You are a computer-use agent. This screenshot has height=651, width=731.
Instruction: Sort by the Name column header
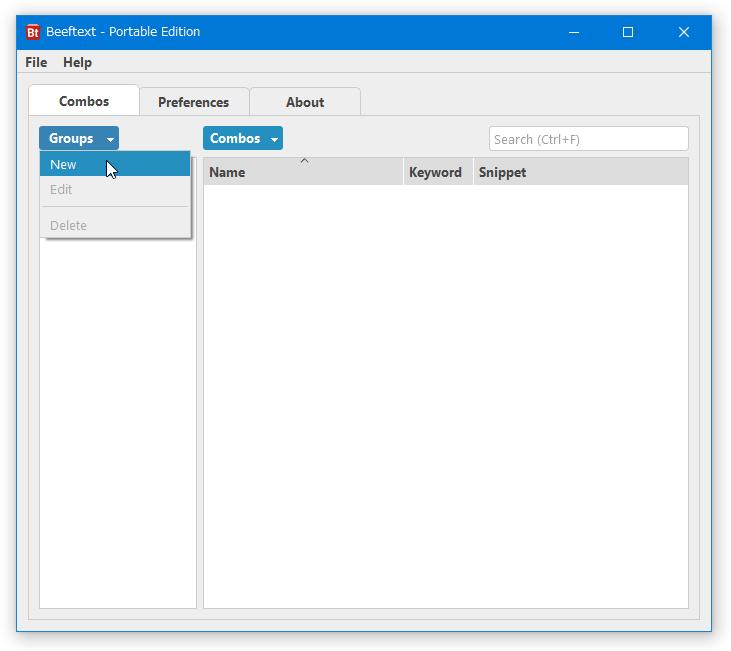pos(303,172)
